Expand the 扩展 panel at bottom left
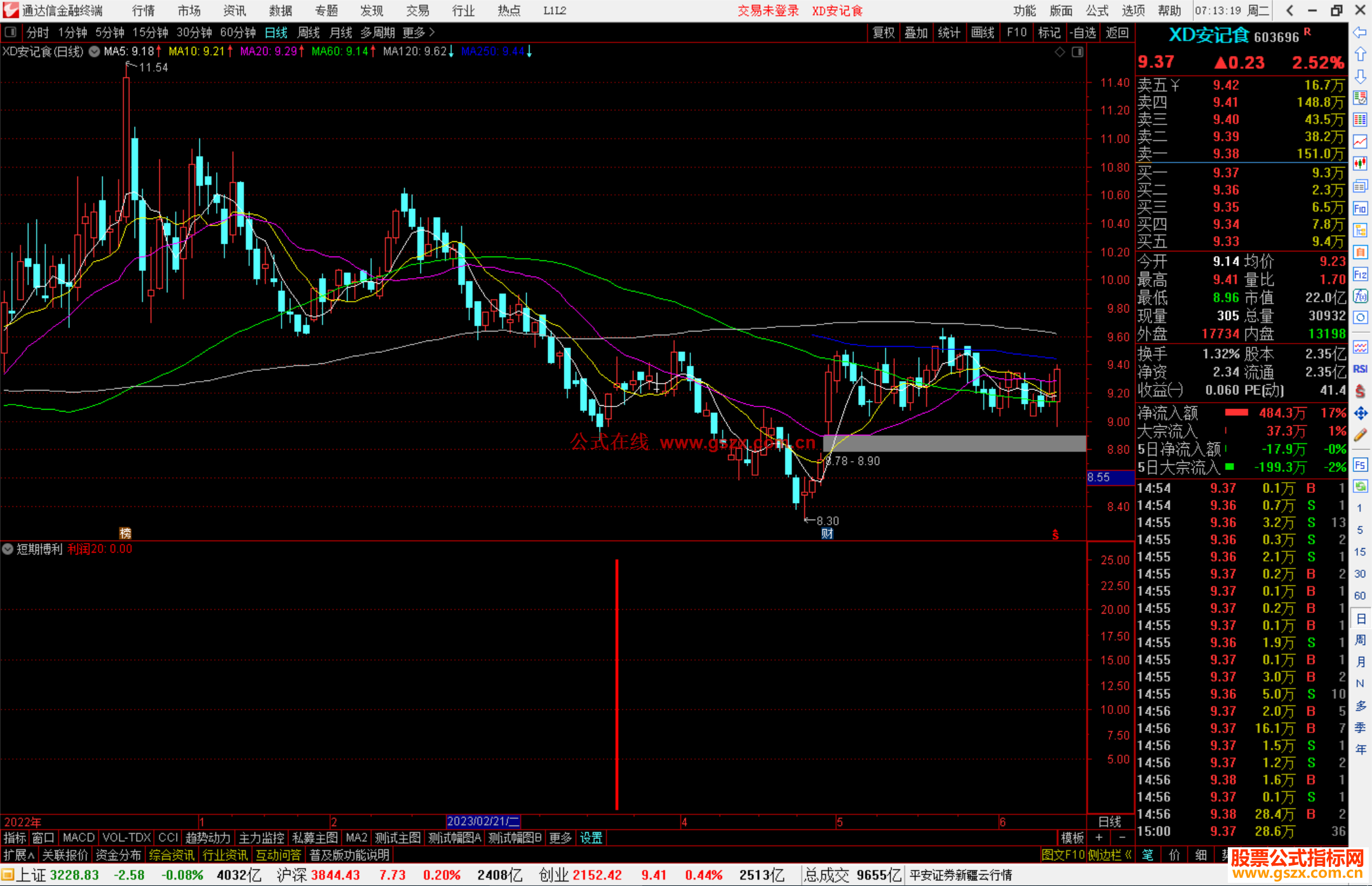 19,855
